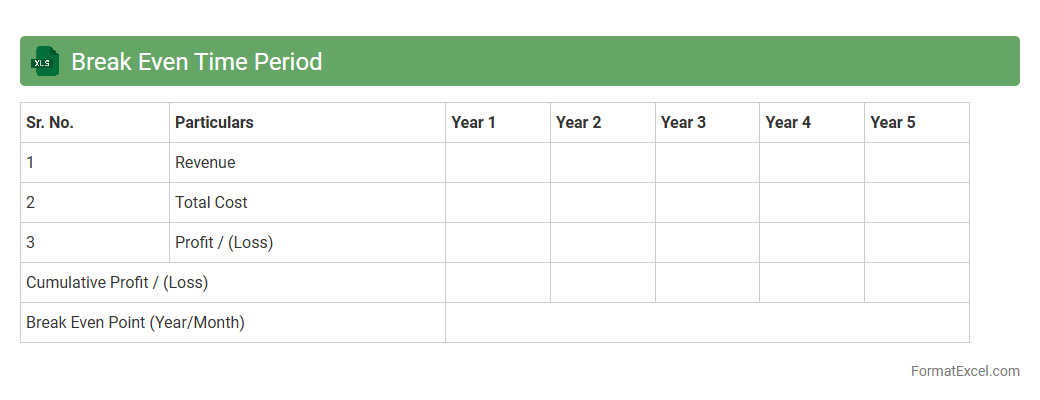Viewport: 1040px width, 400px height.
Task: Click the Total Cost cell under Year 3
Action: (x=707, y=203)
